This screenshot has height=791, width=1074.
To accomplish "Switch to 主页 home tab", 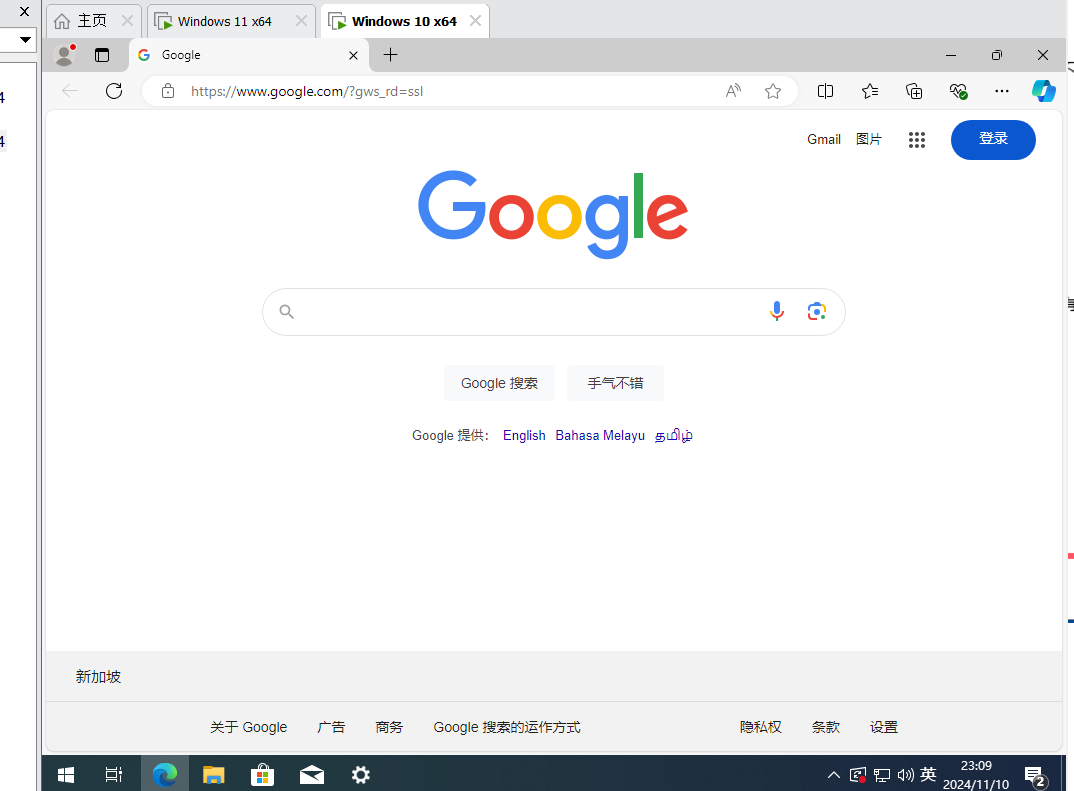I will [91, 21].
